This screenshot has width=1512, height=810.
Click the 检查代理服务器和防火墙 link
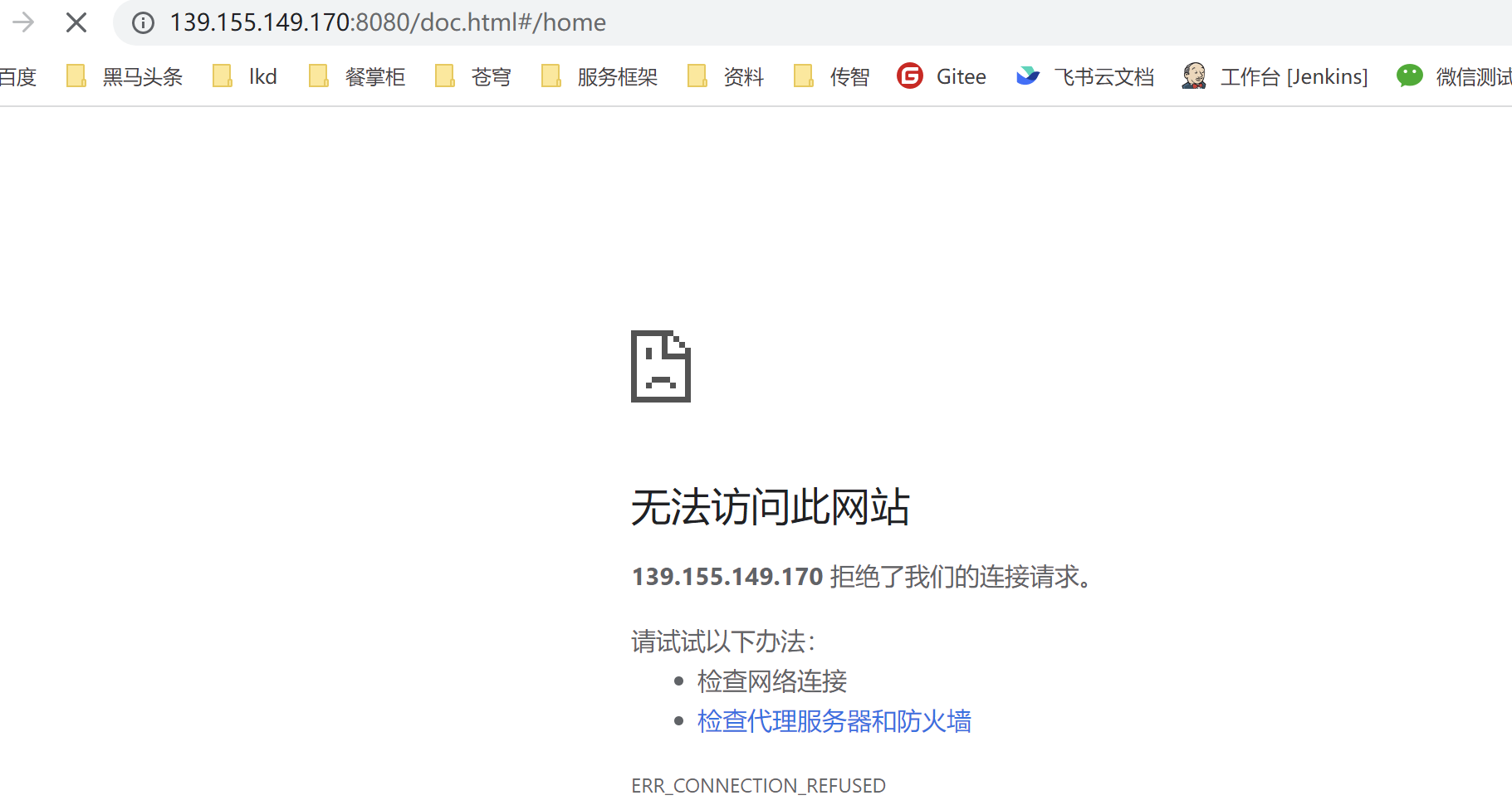tap(834, 721)
